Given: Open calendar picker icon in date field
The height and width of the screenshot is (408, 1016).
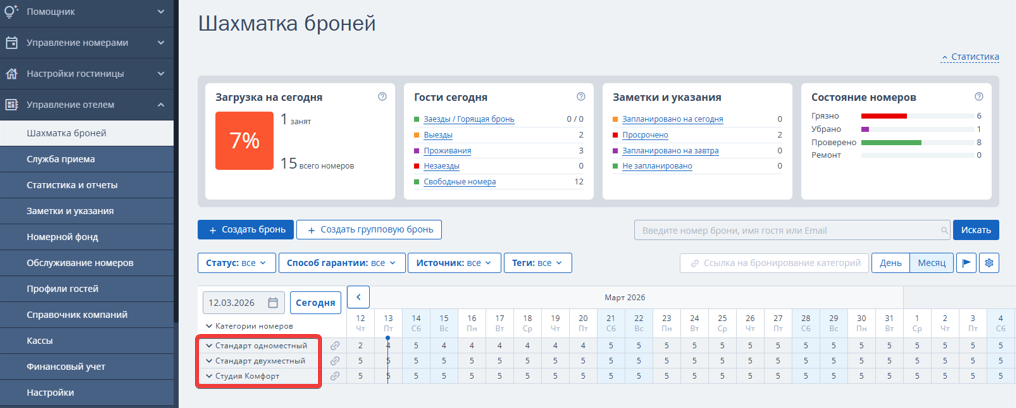Looking at the screenshot, I should (273, 302).
